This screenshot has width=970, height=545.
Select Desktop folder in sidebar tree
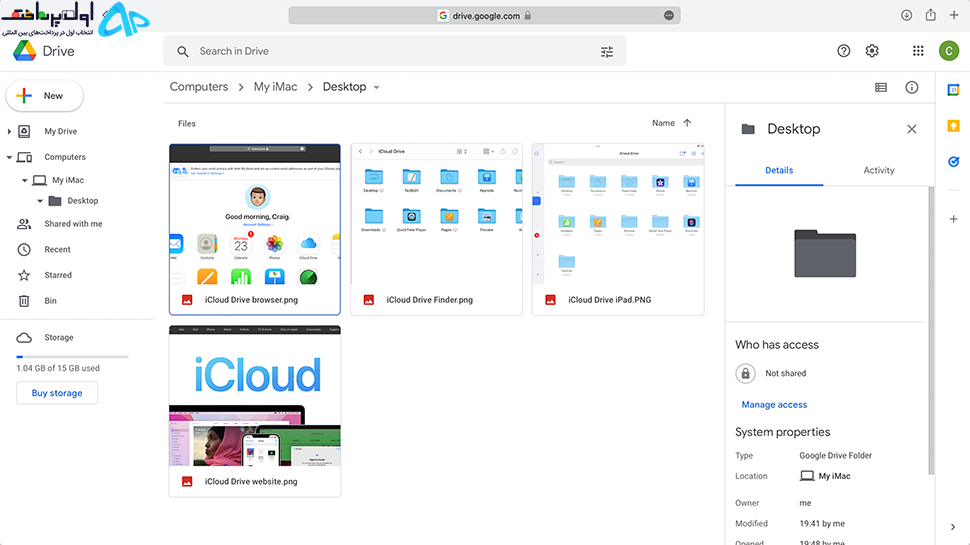(x=83, y=200)
